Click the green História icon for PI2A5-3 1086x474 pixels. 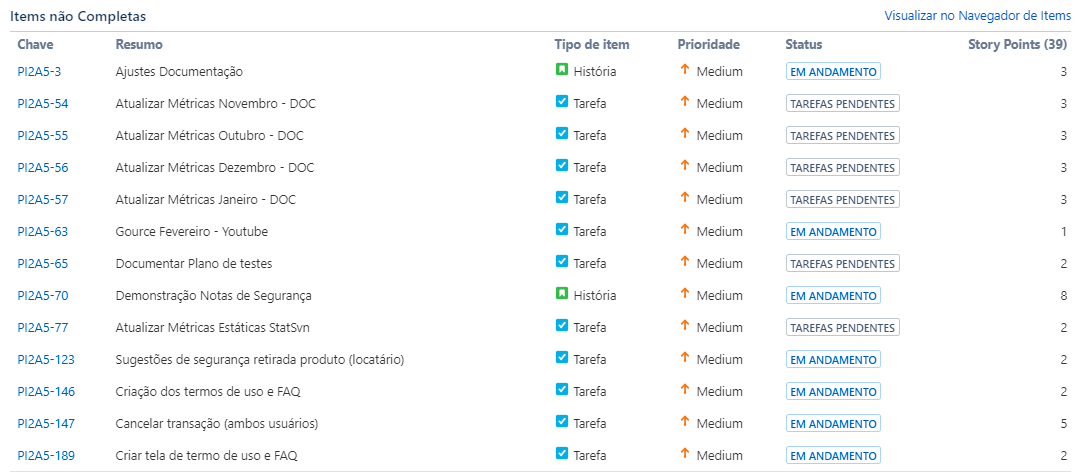562,69
